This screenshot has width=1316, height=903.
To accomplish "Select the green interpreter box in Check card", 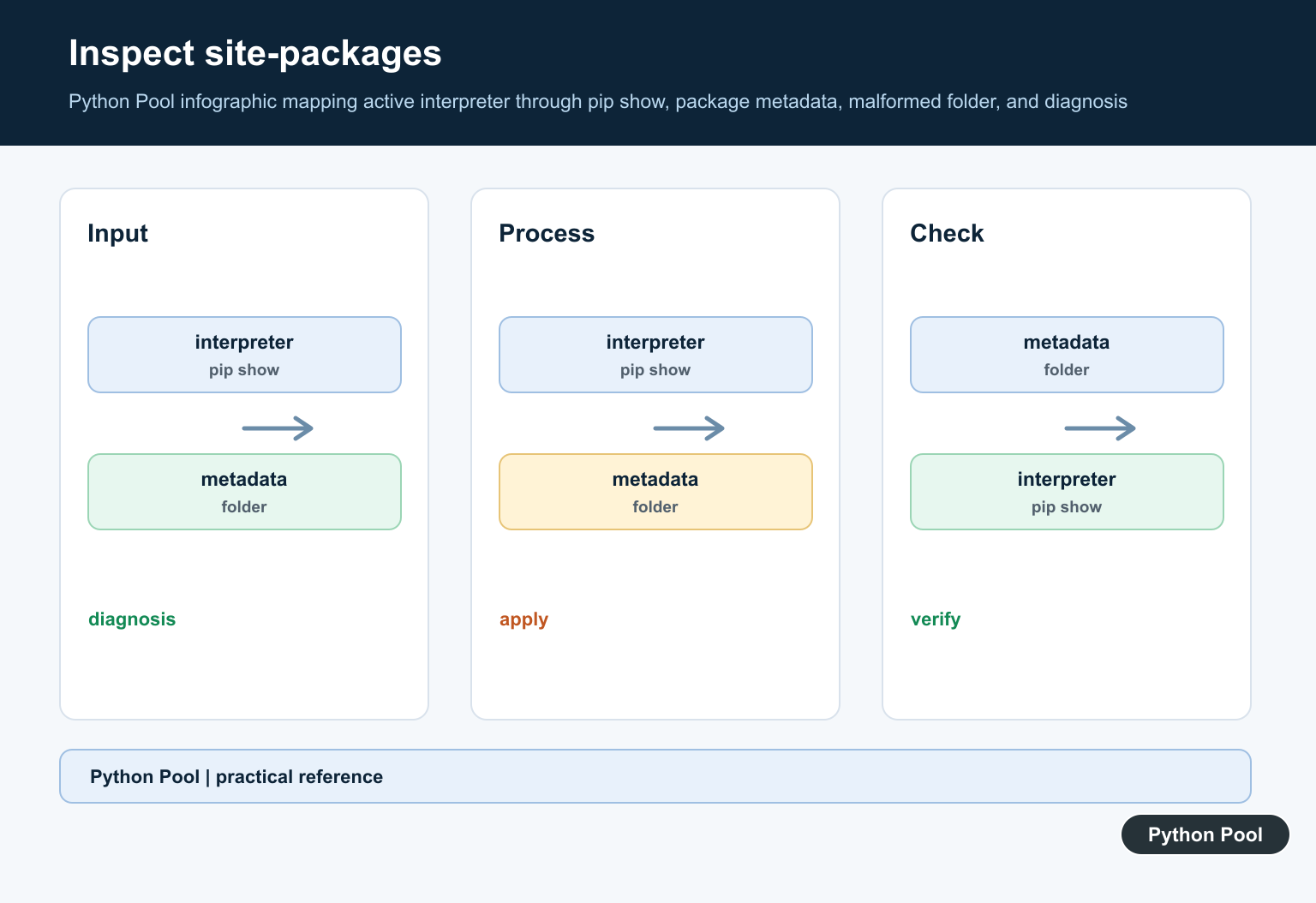I will (x=1067, y=492).
